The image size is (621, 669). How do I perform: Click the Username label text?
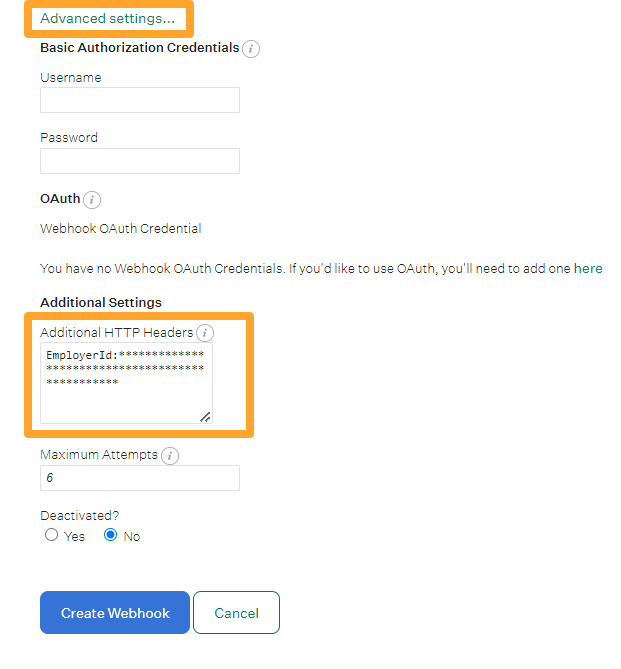coord(71,78)
